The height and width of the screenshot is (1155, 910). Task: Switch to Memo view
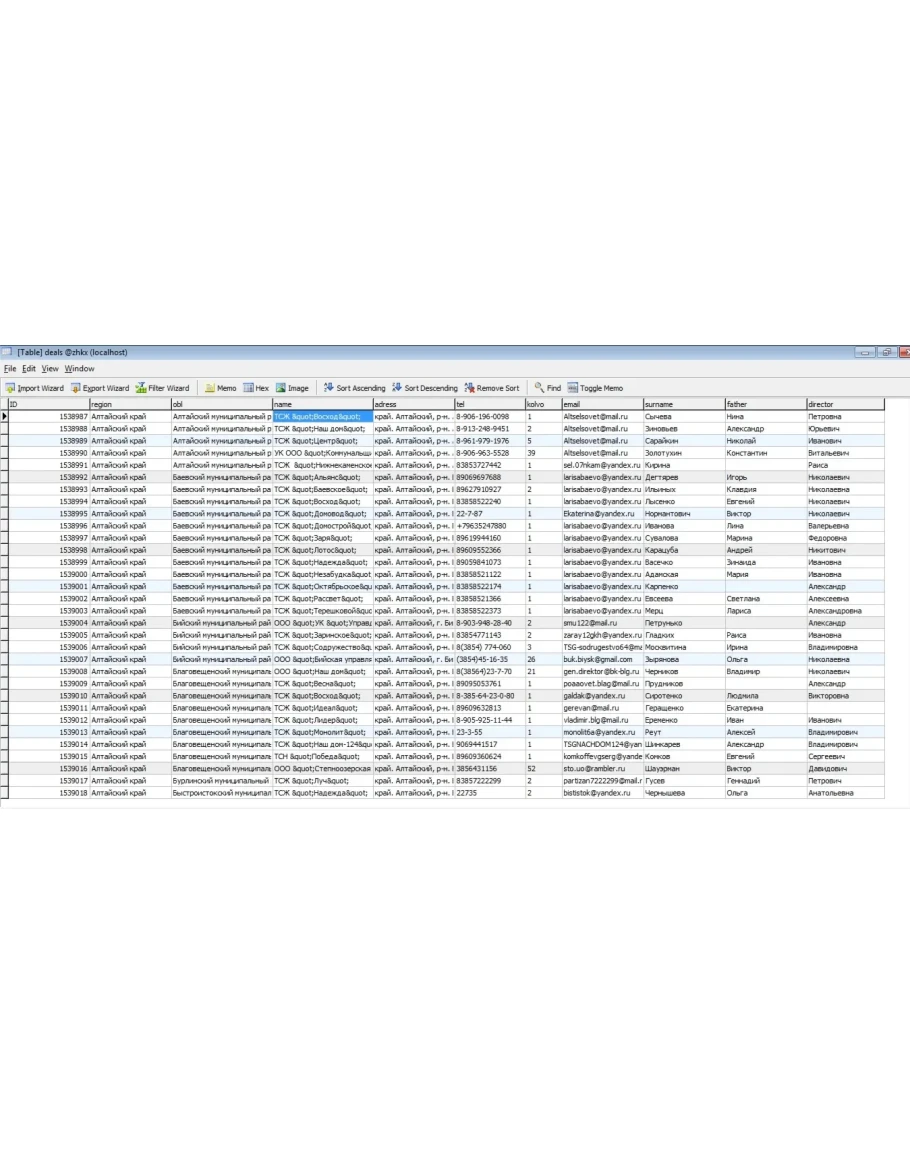pos(221,388)
